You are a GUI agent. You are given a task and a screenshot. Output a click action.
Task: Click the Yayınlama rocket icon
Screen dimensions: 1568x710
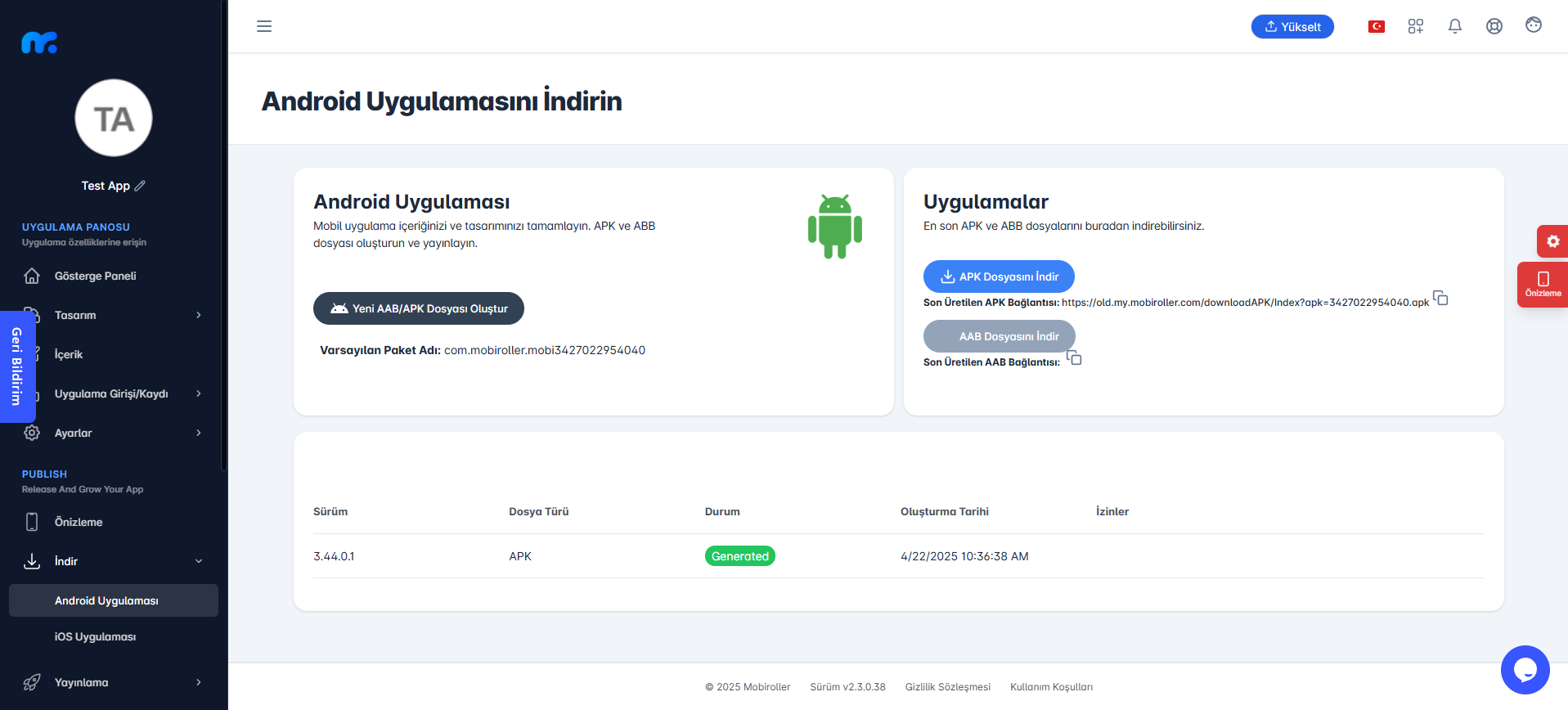pyautogui.click(x=32, y=682)
